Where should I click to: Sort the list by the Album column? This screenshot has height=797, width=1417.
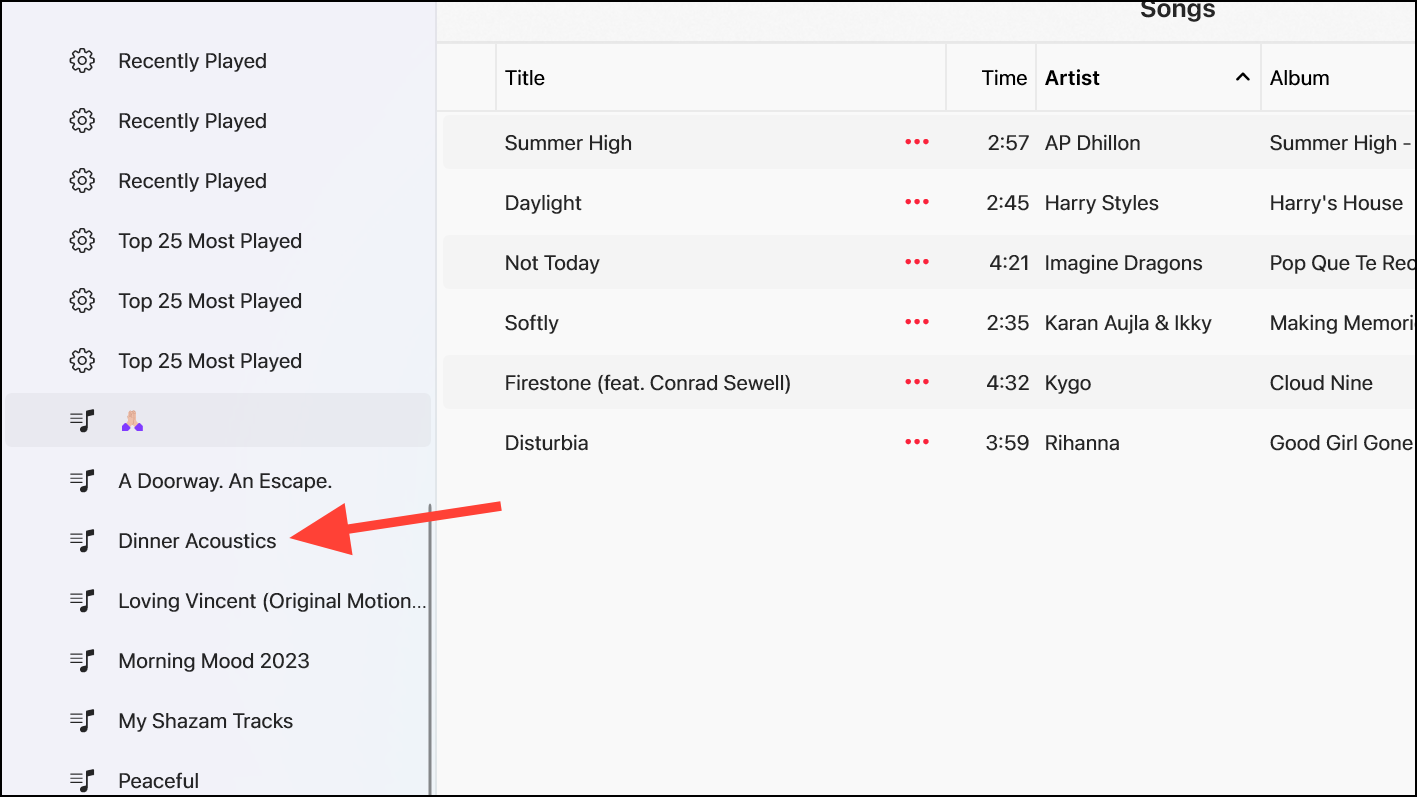(1299, 76)
